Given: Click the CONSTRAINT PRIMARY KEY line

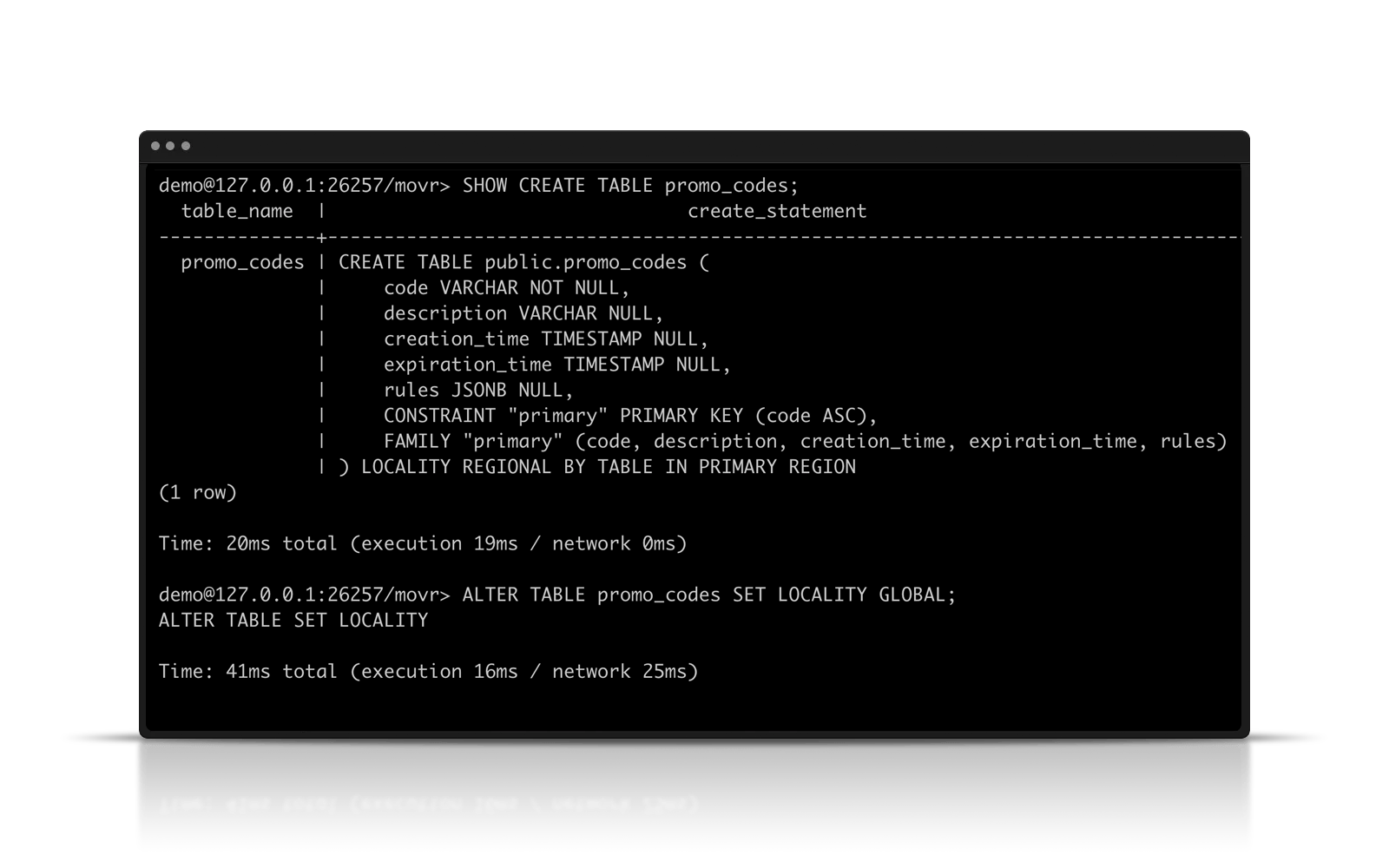Looking at the screenshot, I should tap(630, 416).
